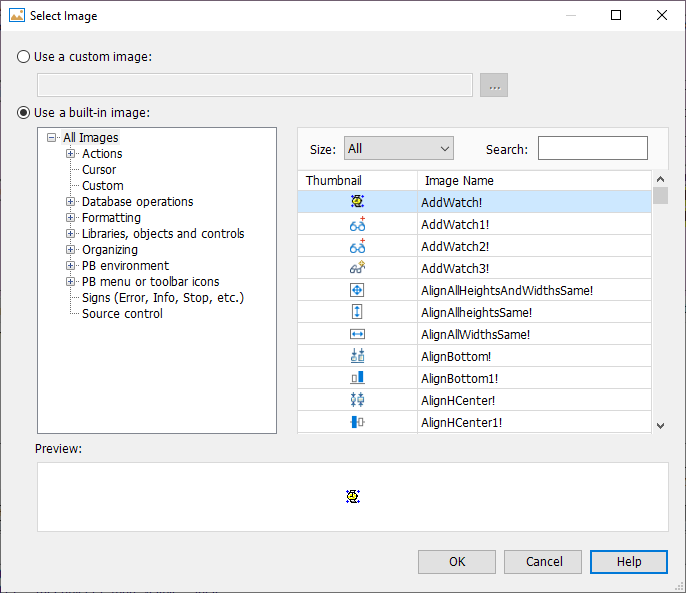The height and width of the screenshot is (593, 686).
Task: Select the AlignBottom! thumbnail icon
Action: tap(357, 356)
